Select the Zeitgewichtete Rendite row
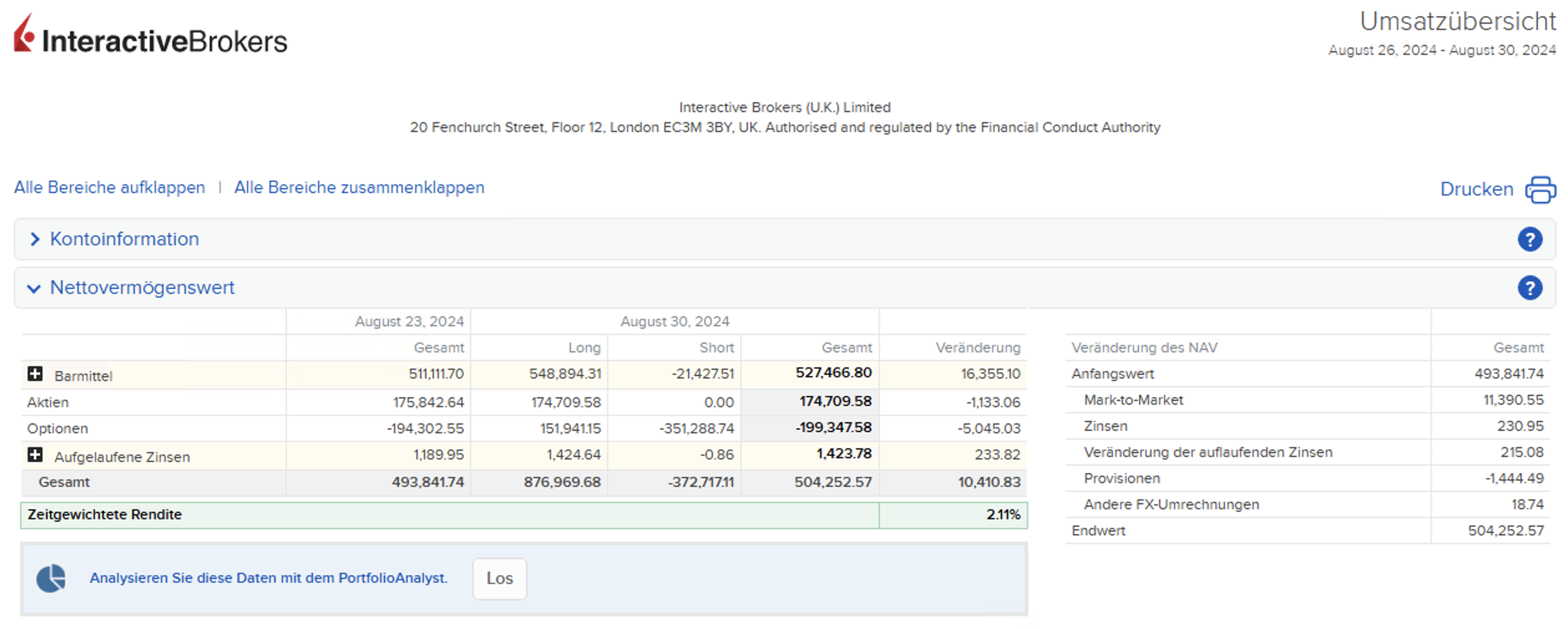Image resolution: width=1568 pixels, height=629 pixels. 105,514
